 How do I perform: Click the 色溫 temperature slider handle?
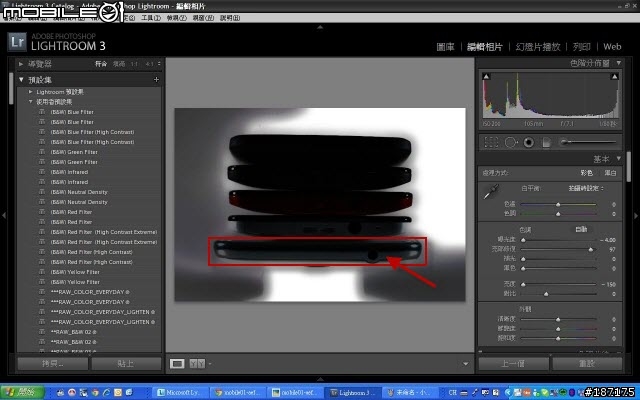tap(558, 204)
